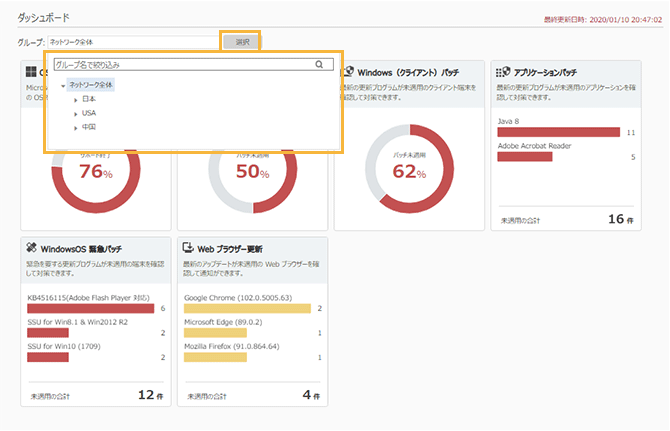This screenshot has width=670, height=431.
Task: Collapse the ネットワーク全体 tree node
Action: click(63, 85)
